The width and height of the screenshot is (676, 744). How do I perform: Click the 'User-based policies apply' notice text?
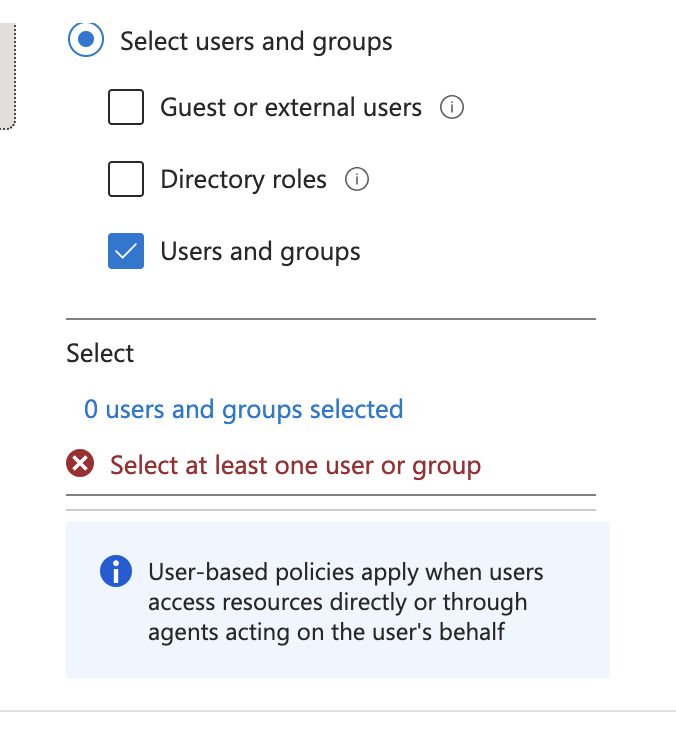click(346, 602)
